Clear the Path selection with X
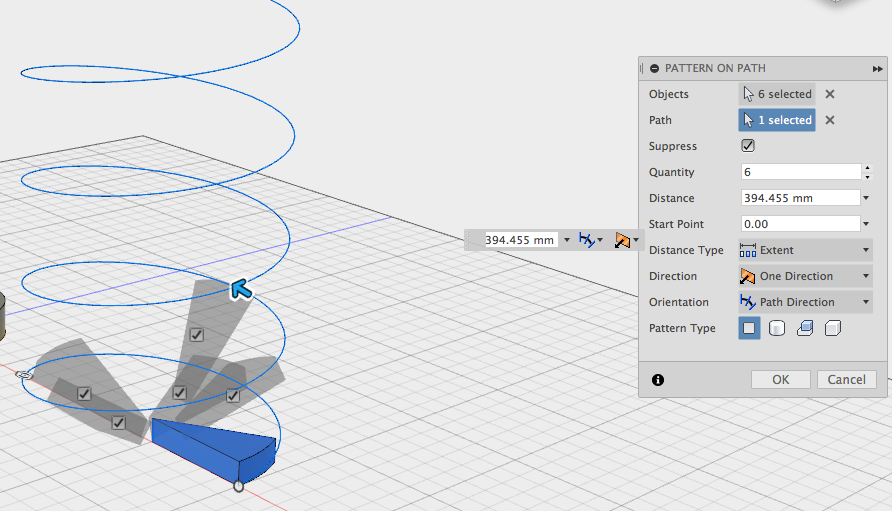 click(x=830, y=120)
